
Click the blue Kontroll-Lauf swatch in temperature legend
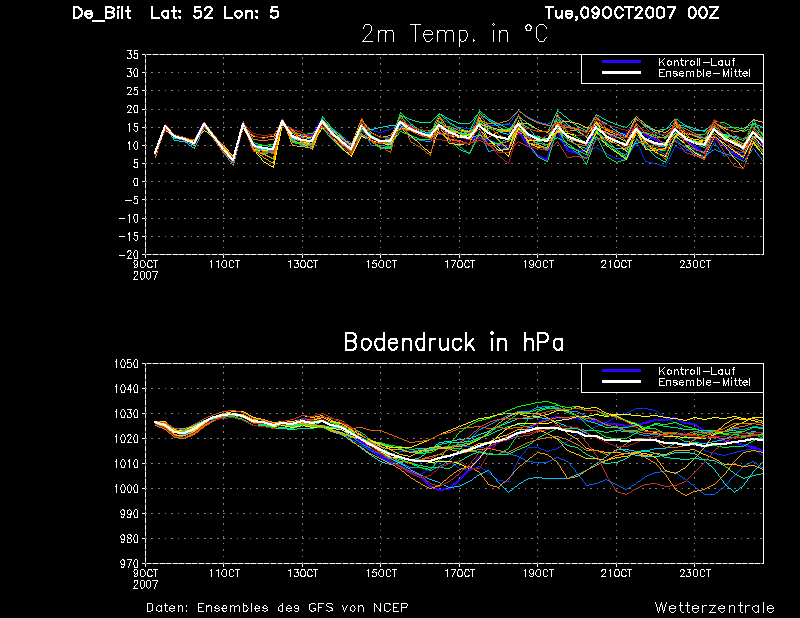621,62
